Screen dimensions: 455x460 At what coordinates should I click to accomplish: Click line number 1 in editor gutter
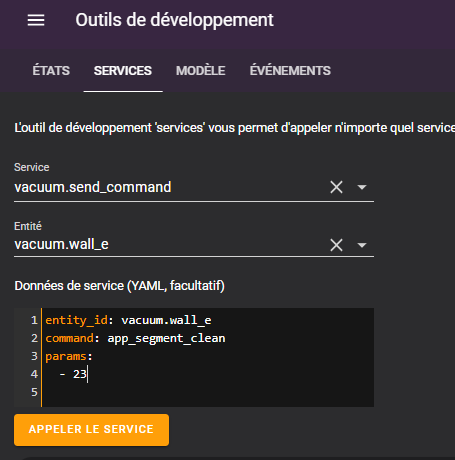34,320
